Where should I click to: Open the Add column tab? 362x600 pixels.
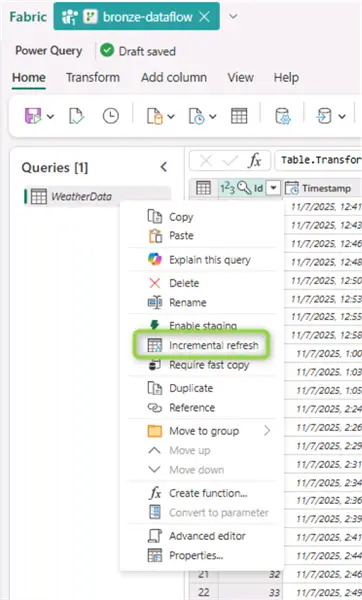[174, 77]
